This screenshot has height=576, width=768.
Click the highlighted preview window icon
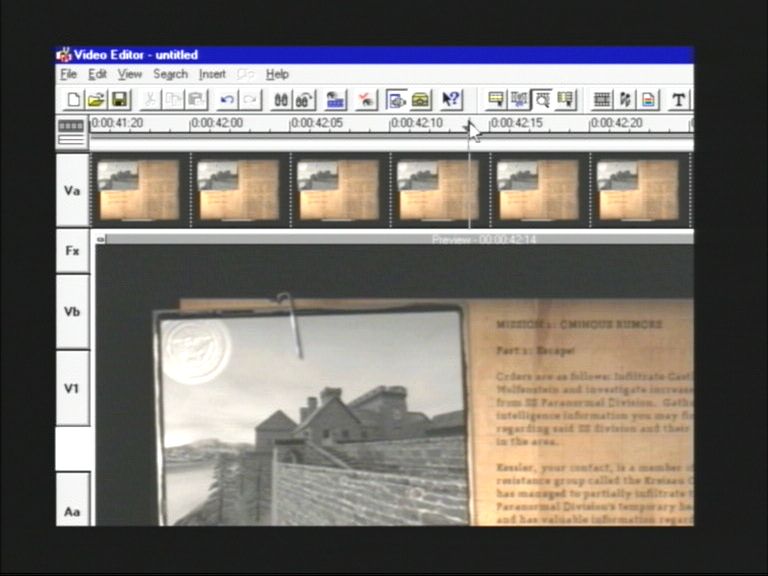pos(396,100)
